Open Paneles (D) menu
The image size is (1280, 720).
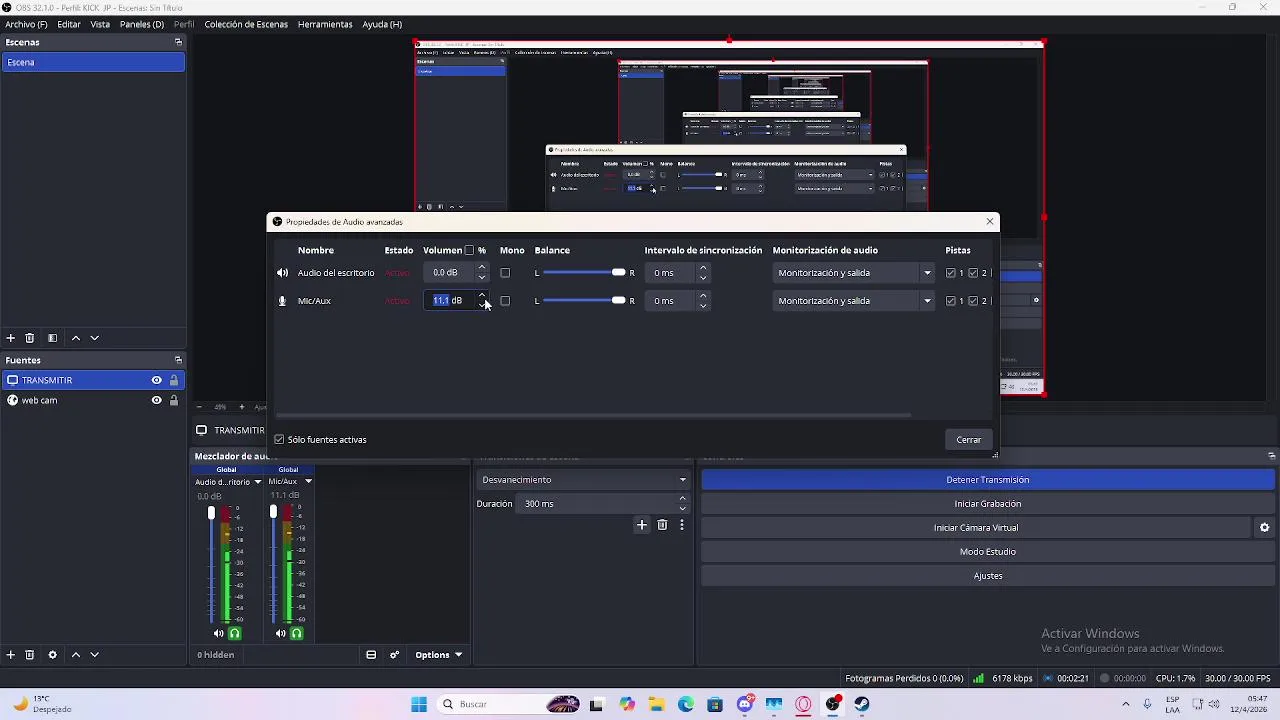tap(142, 24)
